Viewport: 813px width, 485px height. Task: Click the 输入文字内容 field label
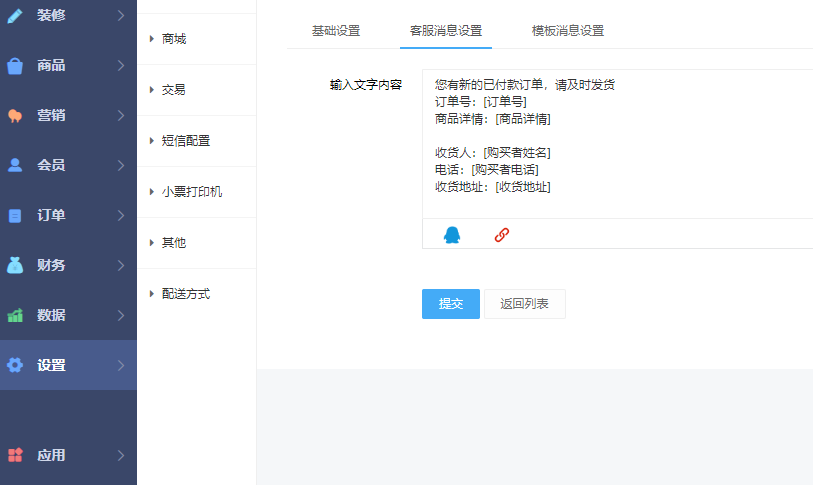(x=366, y=85)
